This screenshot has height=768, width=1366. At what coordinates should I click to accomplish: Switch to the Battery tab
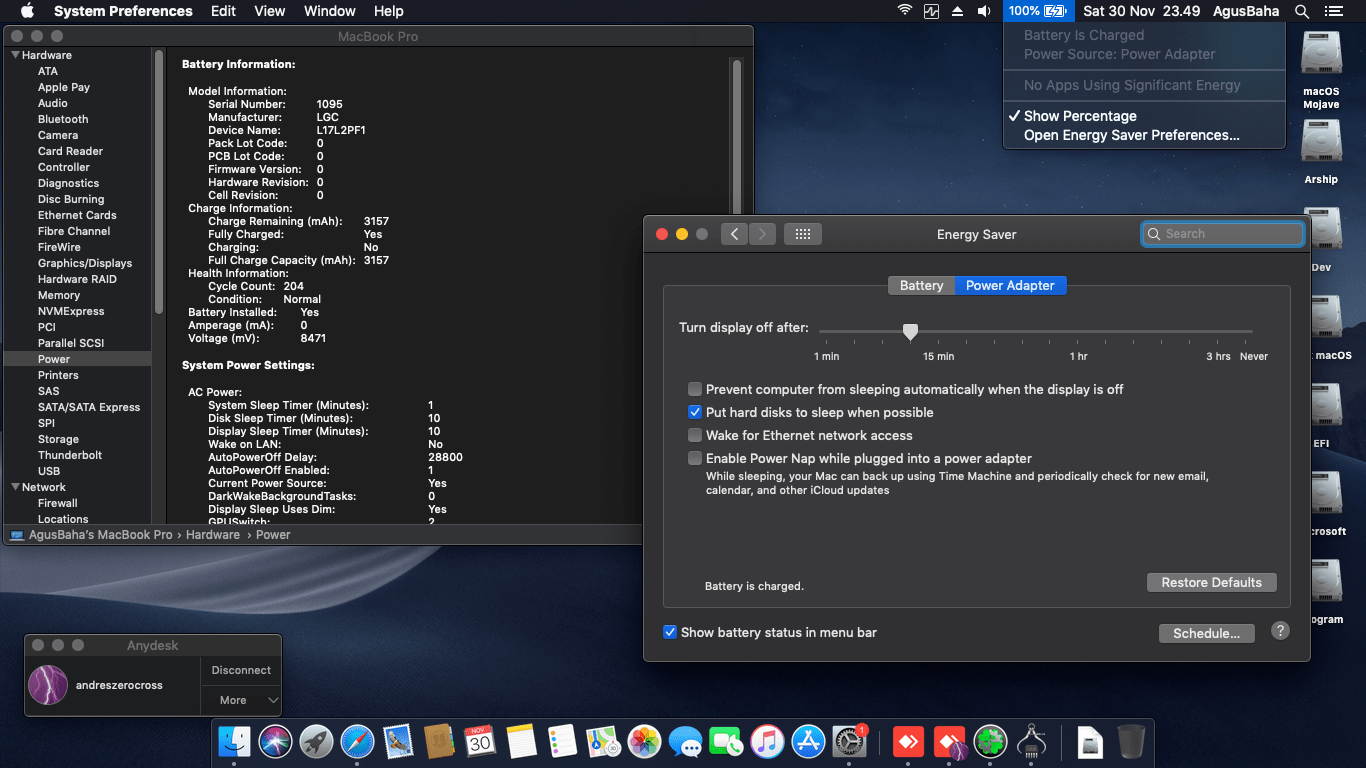(x=921, y=285)
